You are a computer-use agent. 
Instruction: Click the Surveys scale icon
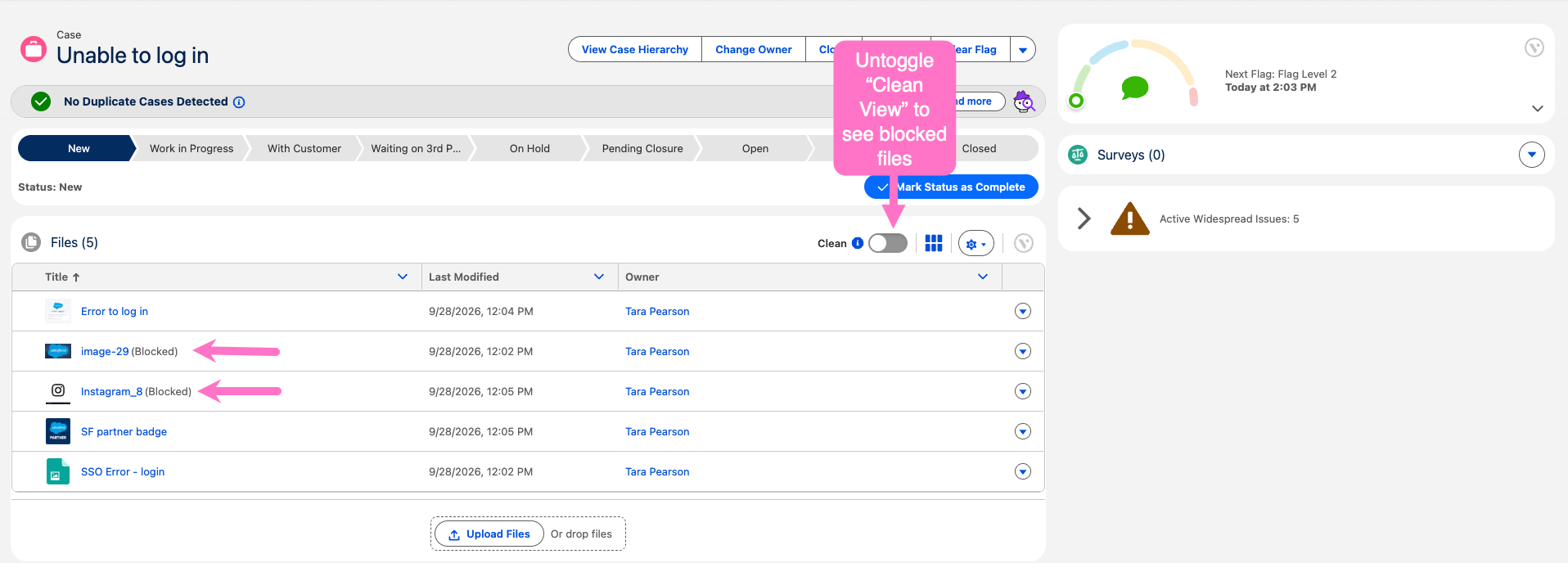(1078, 155)
